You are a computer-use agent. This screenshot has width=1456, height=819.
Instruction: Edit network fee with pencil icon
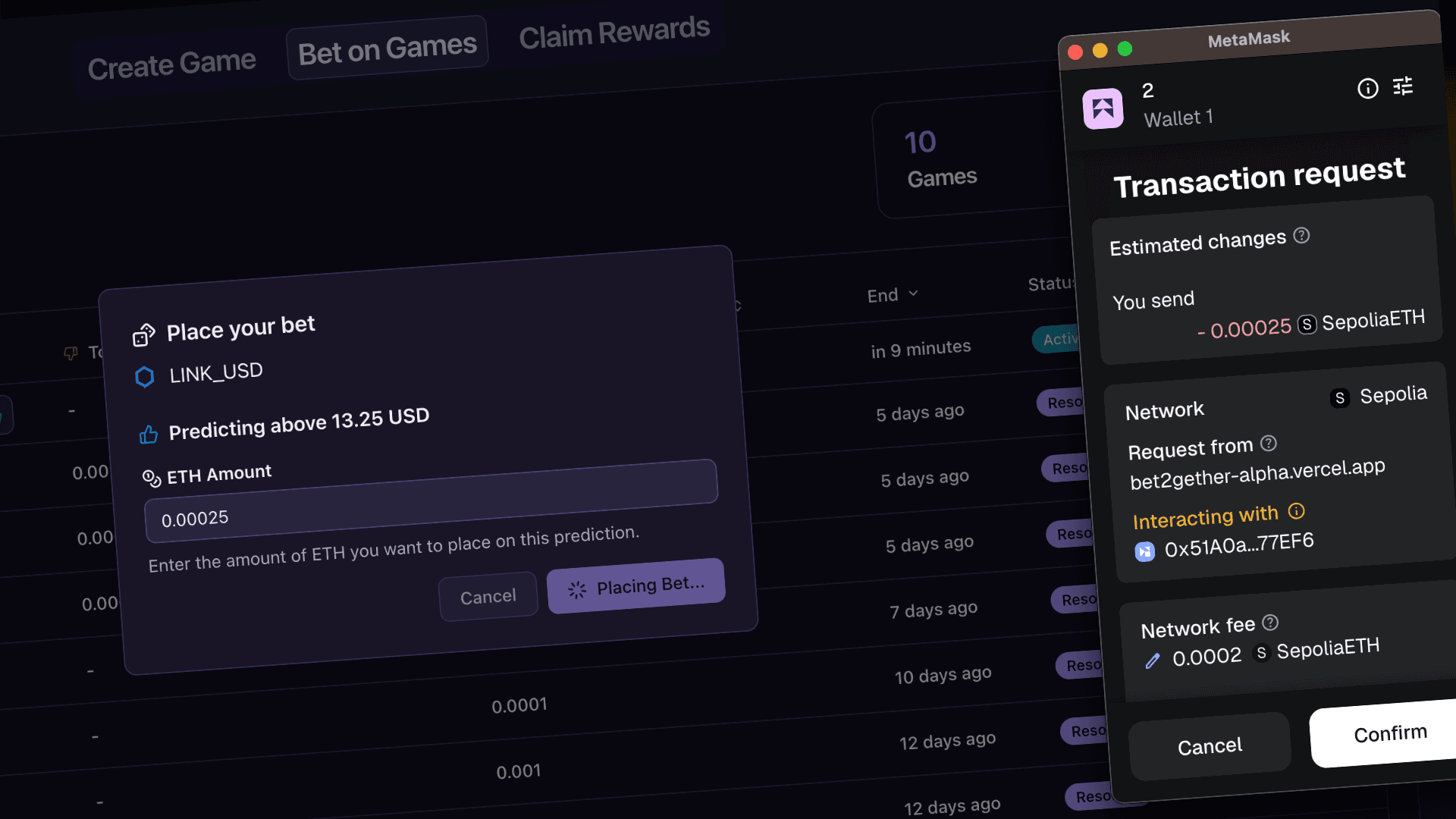pyautogui.click(x=1153, y=661)
